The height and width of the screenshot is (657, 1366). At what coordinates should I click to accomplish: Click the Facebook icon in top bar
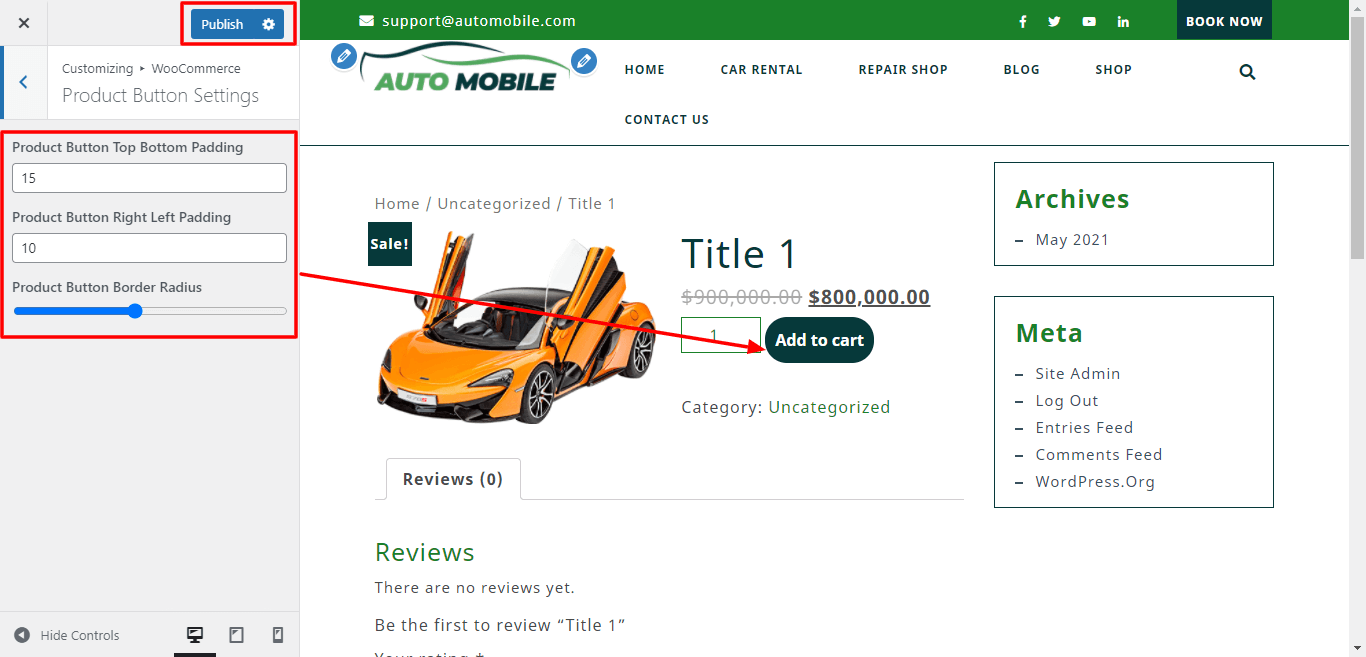pyautogui.click(x=1022, y=22)
